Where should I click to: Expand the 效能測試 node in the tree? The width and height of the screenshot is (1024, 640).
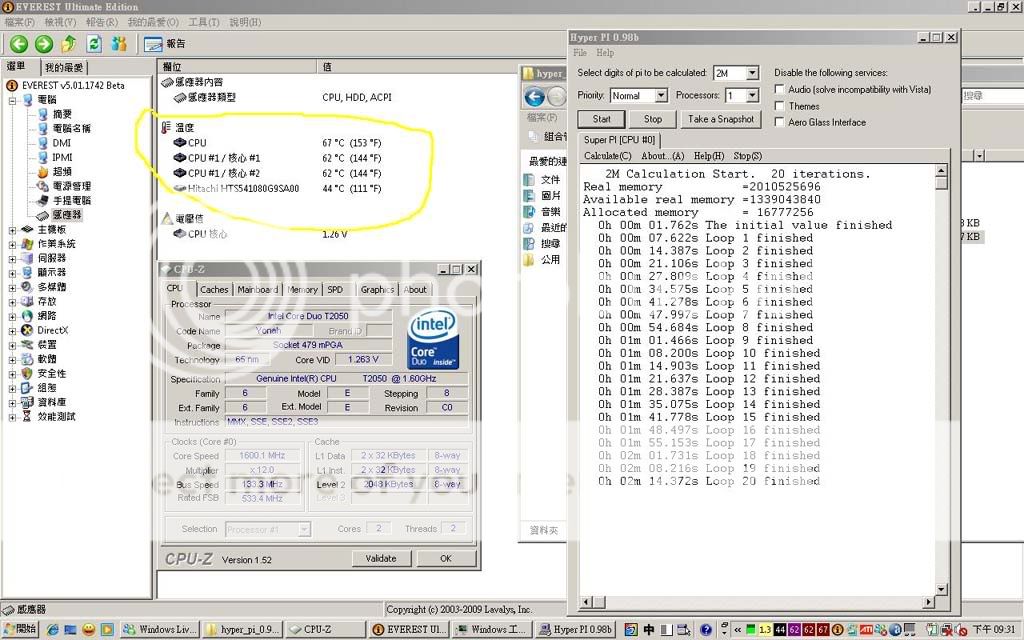pyautogui.click(x=12, y=417)
